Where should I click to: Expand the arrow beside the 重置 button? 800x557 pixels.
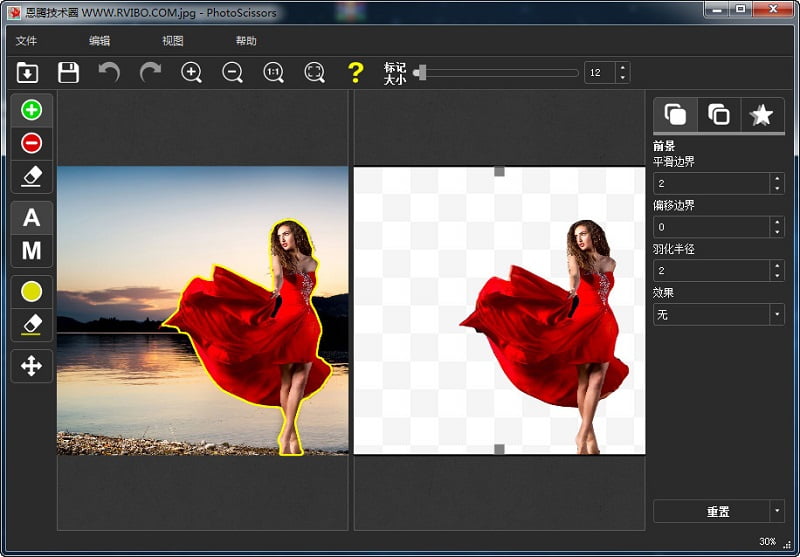click(777, 512)
